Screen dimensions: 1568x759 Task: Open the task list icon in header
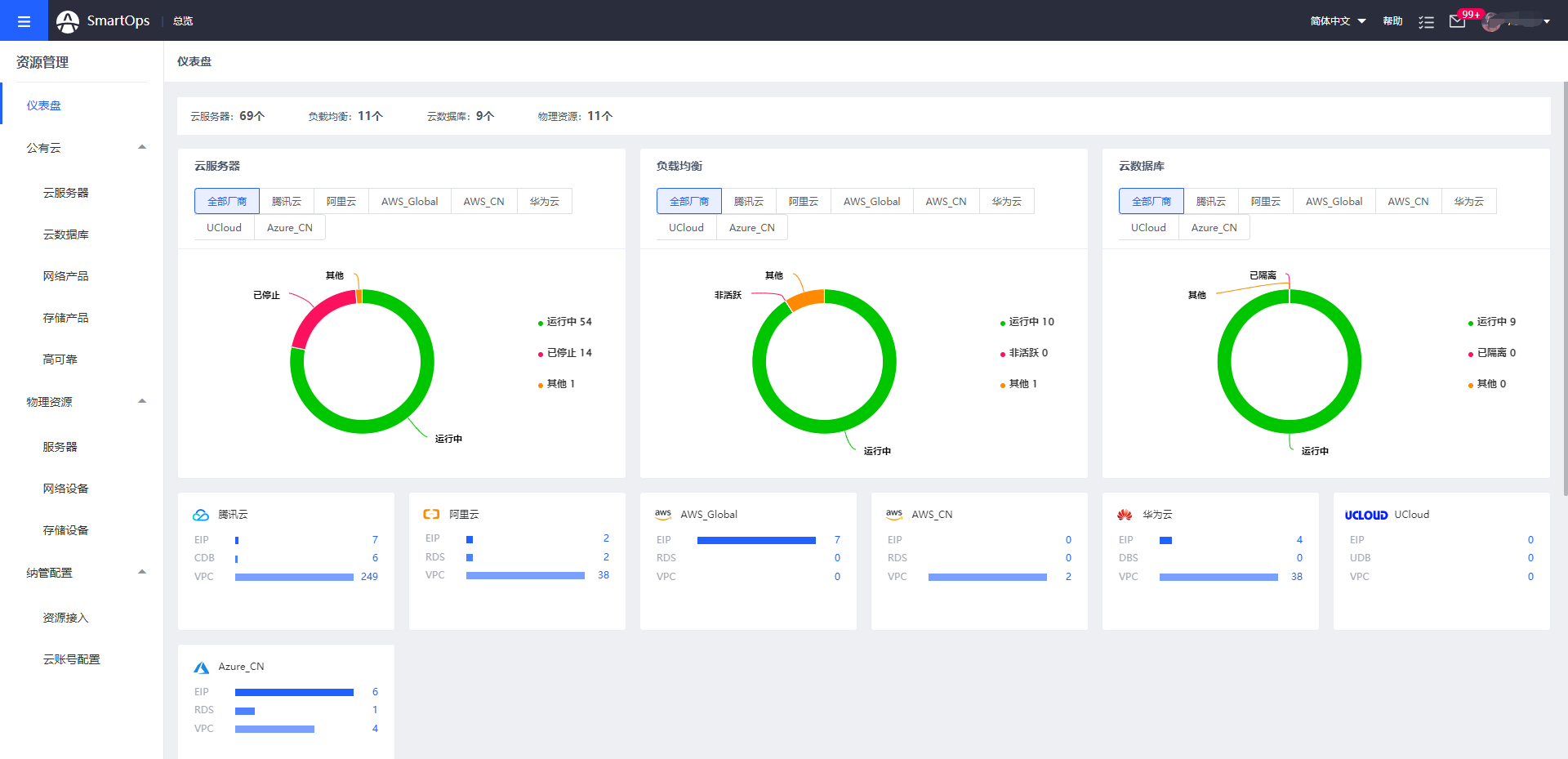coord(1426,22)
